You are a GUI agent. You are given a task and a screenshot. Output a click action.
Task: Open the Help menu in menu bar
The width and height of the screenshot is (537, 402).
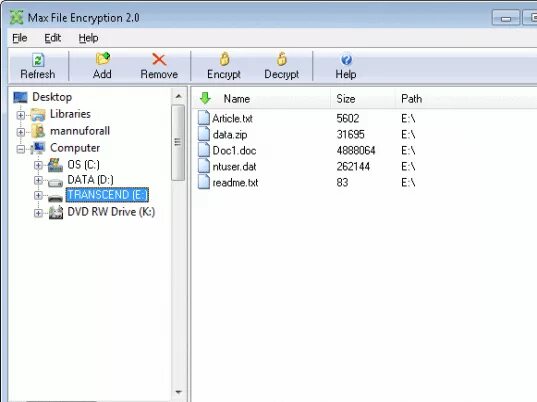coord(88,38)
